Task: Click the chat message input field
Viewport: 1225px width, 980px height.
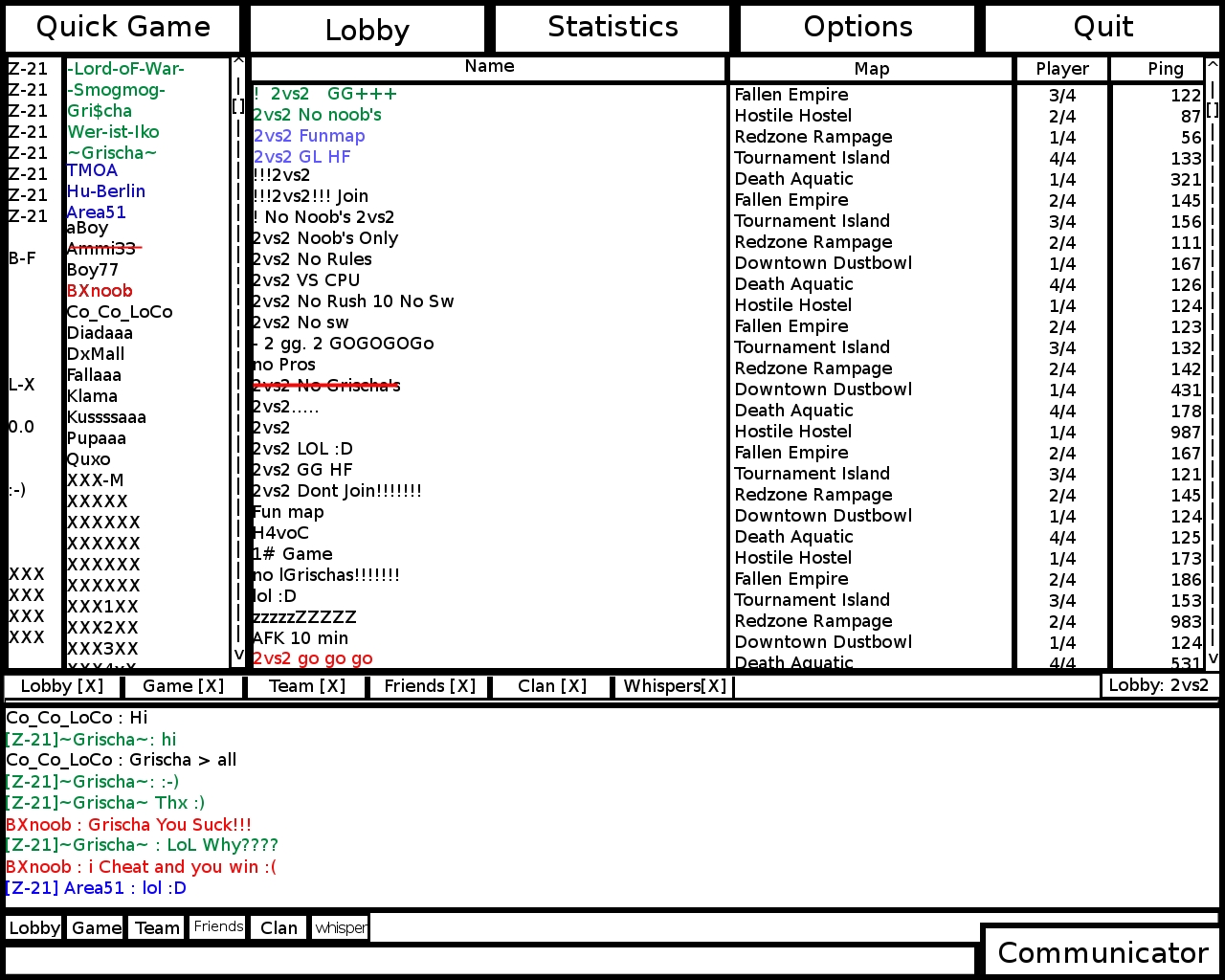Action: [x=490, y=959]
